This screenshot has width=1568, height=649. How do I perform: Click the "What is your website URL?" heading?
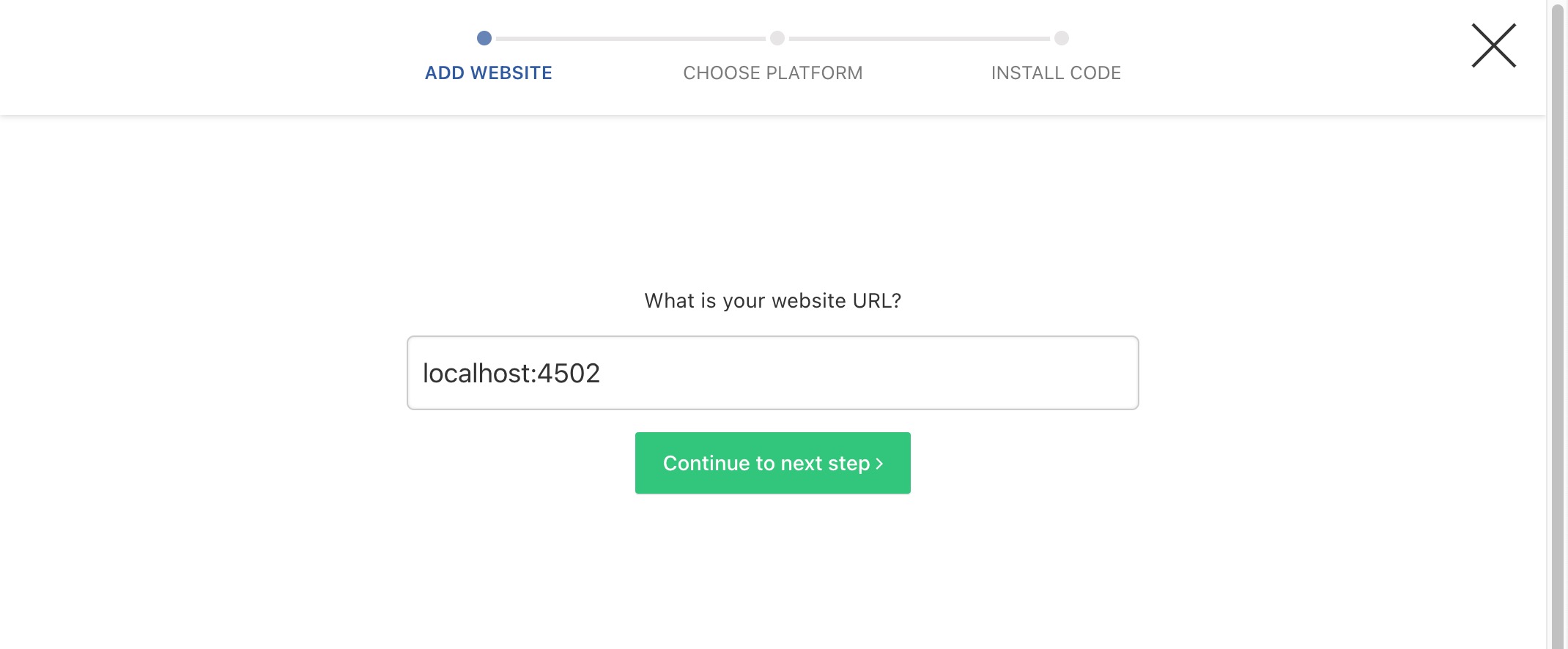pos(773,301)
